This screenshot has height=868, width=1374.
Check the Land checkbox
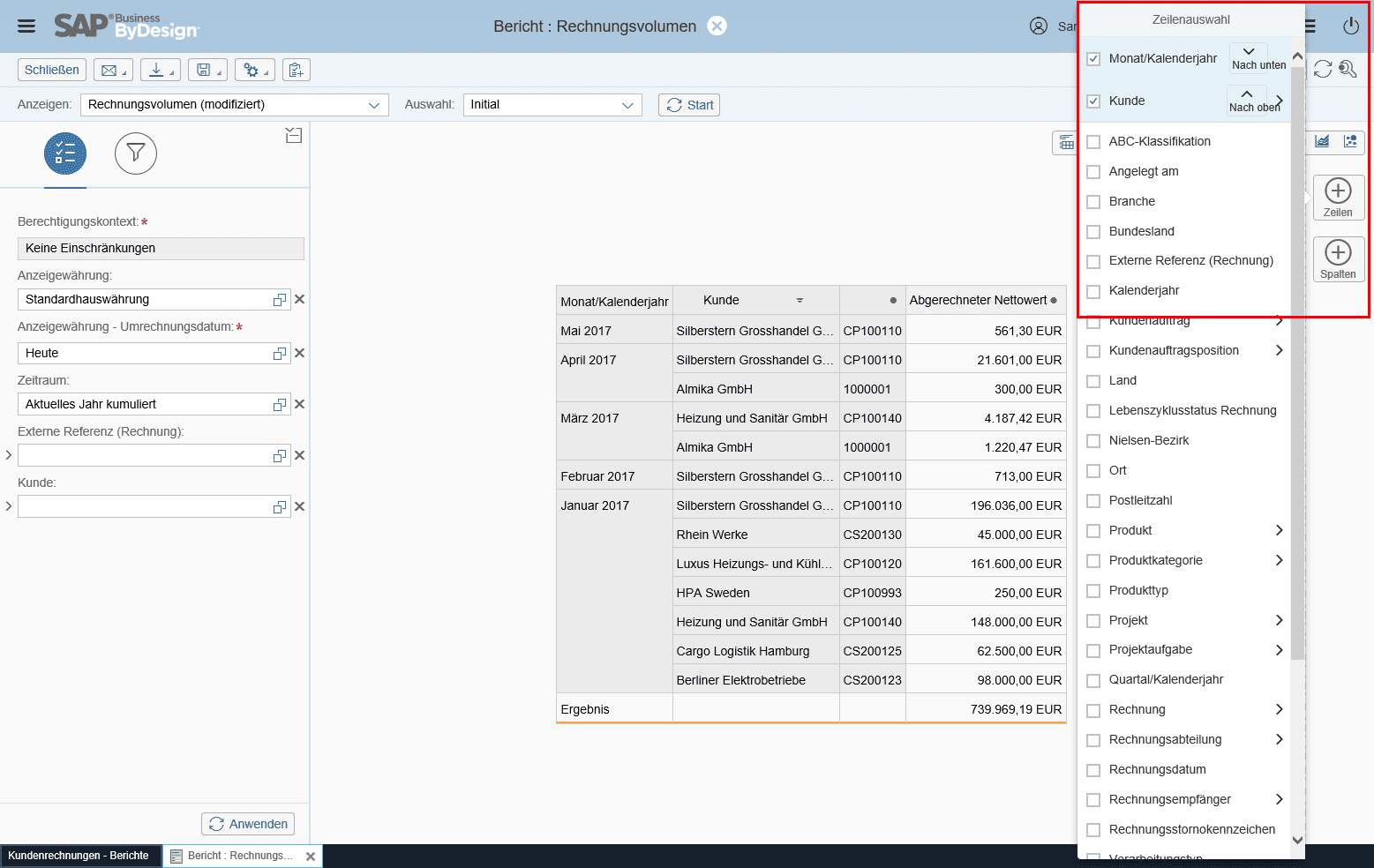(x=1093, y=381)
